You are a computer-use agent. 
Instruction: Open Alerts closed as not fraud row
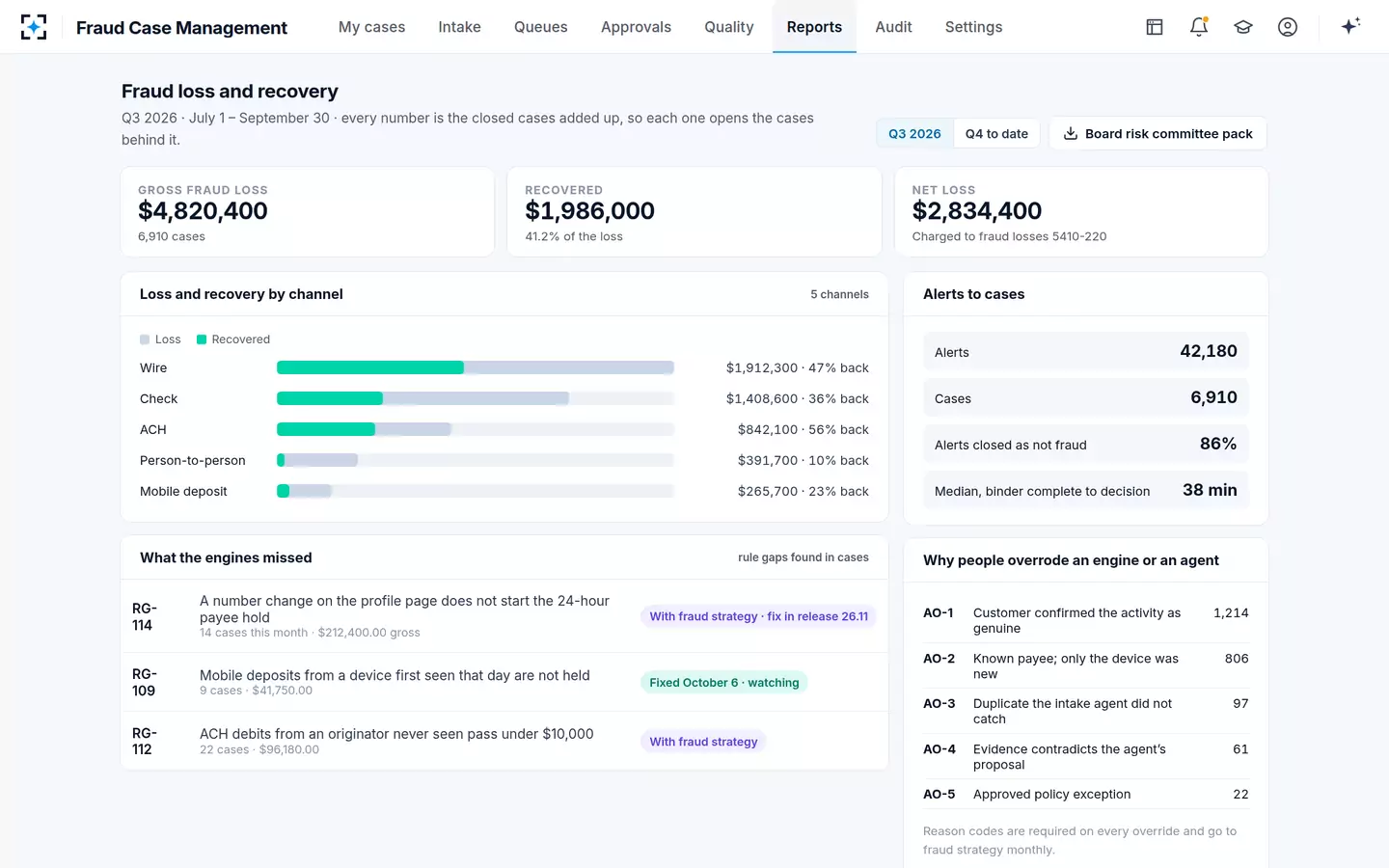coord(1086,444)
